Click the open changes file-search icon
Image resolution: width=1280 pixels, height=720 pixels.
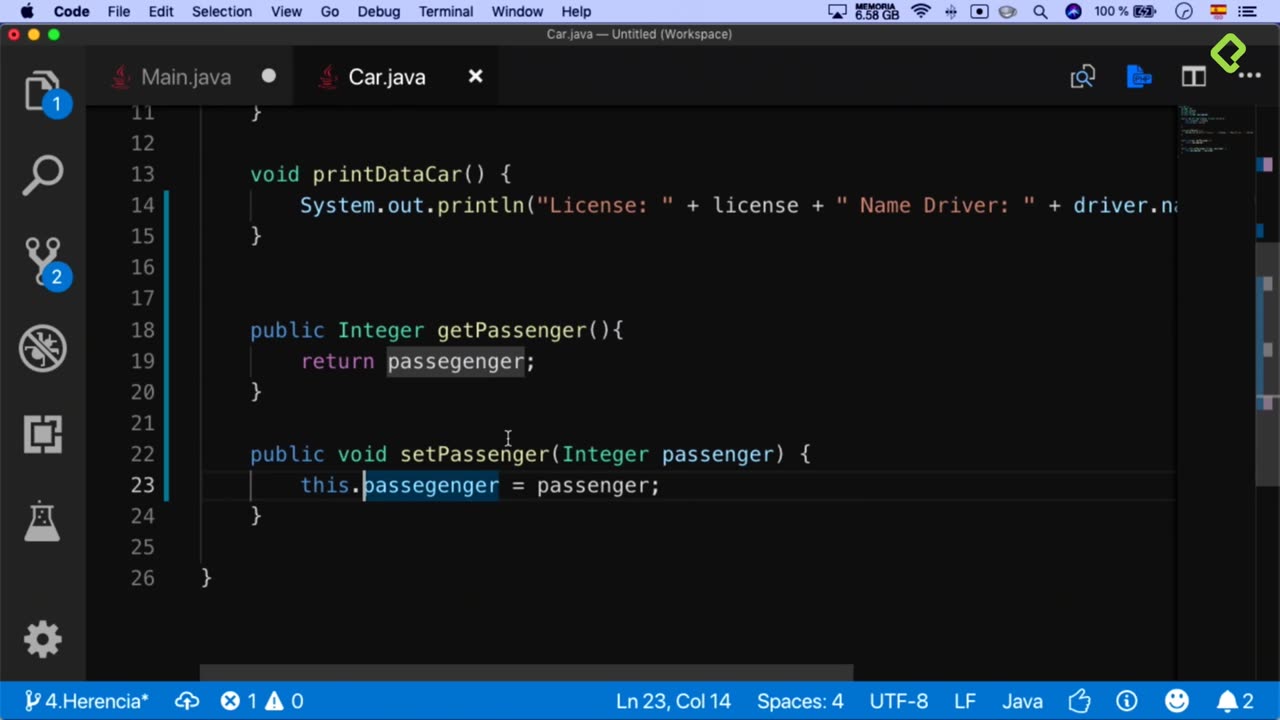pyautogui.click(x=1083, y=77)
